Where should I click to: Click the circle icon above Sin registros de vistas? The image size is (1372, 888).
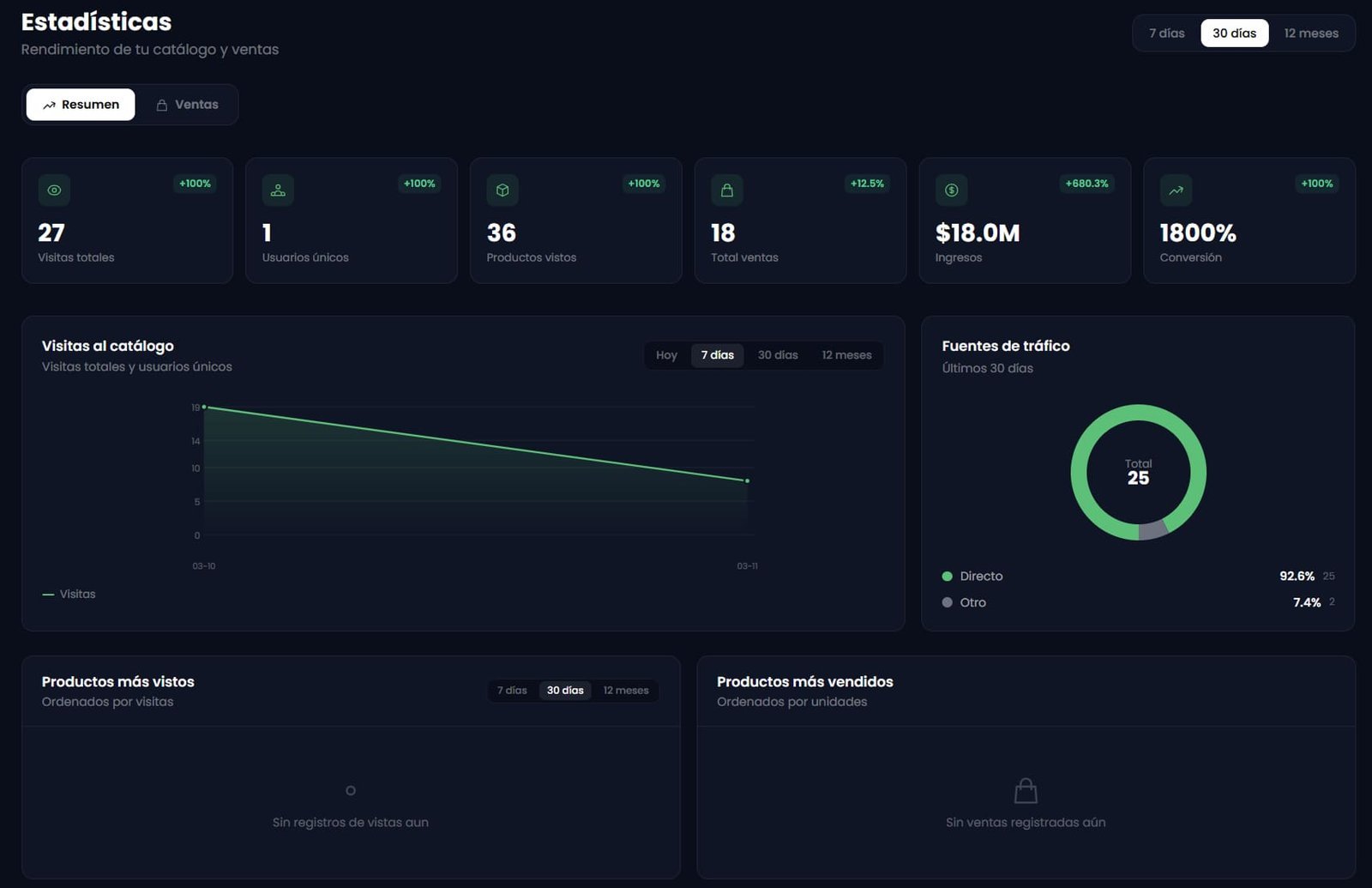click(x=351, y=790)
